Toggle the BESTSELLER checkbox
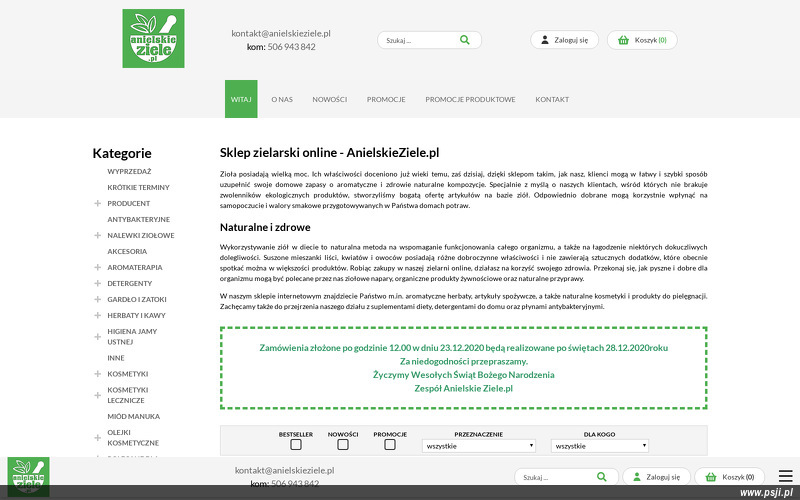The height and width of the screenshot is (500, 800). pos(296,444)
